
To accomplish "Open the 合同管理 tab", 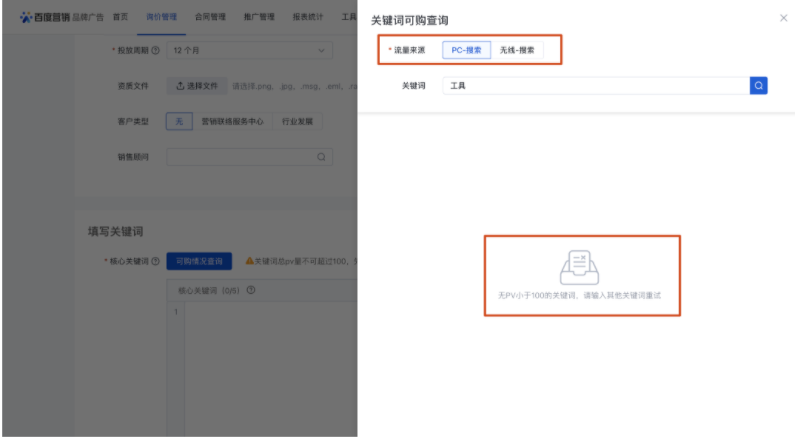I will point(210,17).
